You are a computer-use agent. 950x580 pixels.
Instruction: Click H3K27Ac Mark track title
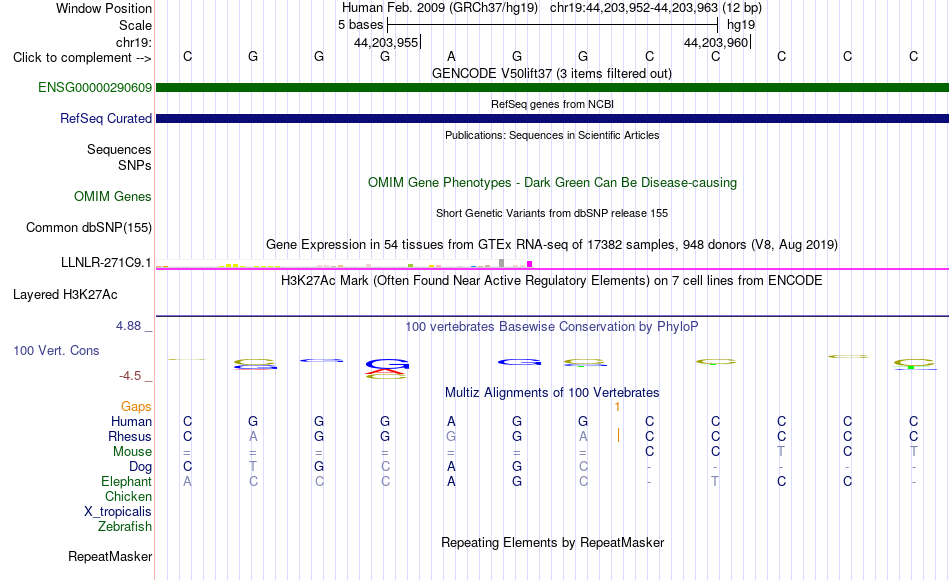tap(551, 281)
